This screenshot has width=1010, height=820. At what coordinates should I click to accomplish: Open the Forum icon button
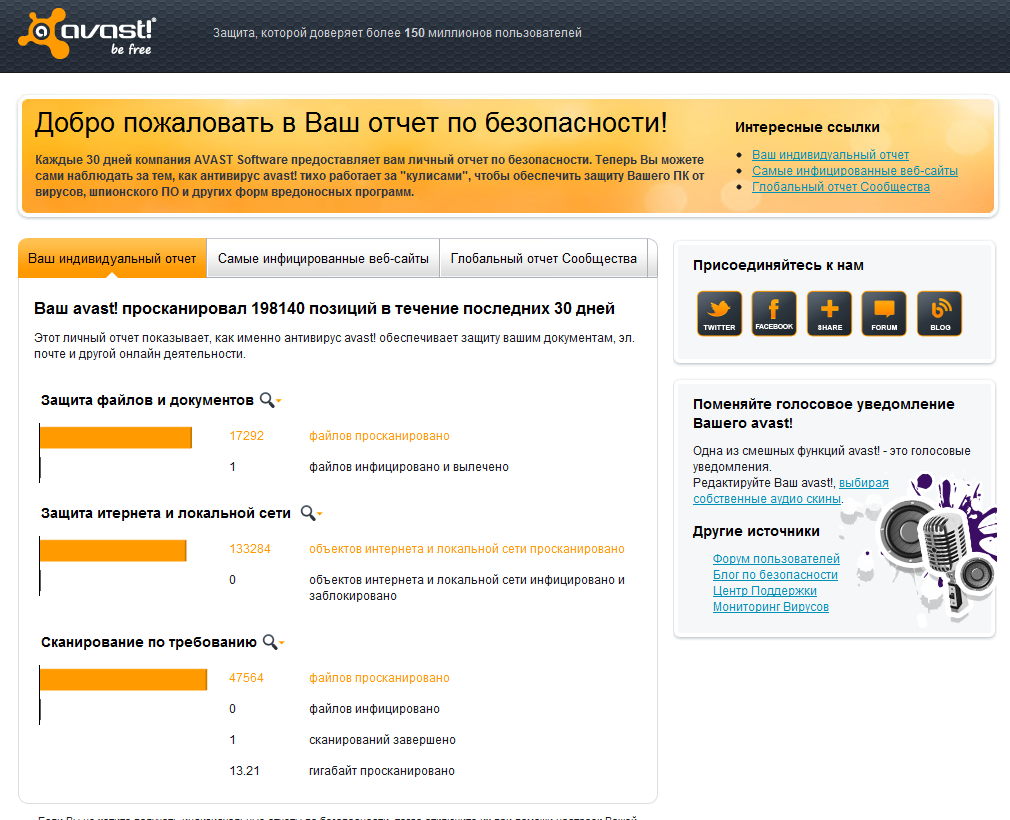[884, 313]
